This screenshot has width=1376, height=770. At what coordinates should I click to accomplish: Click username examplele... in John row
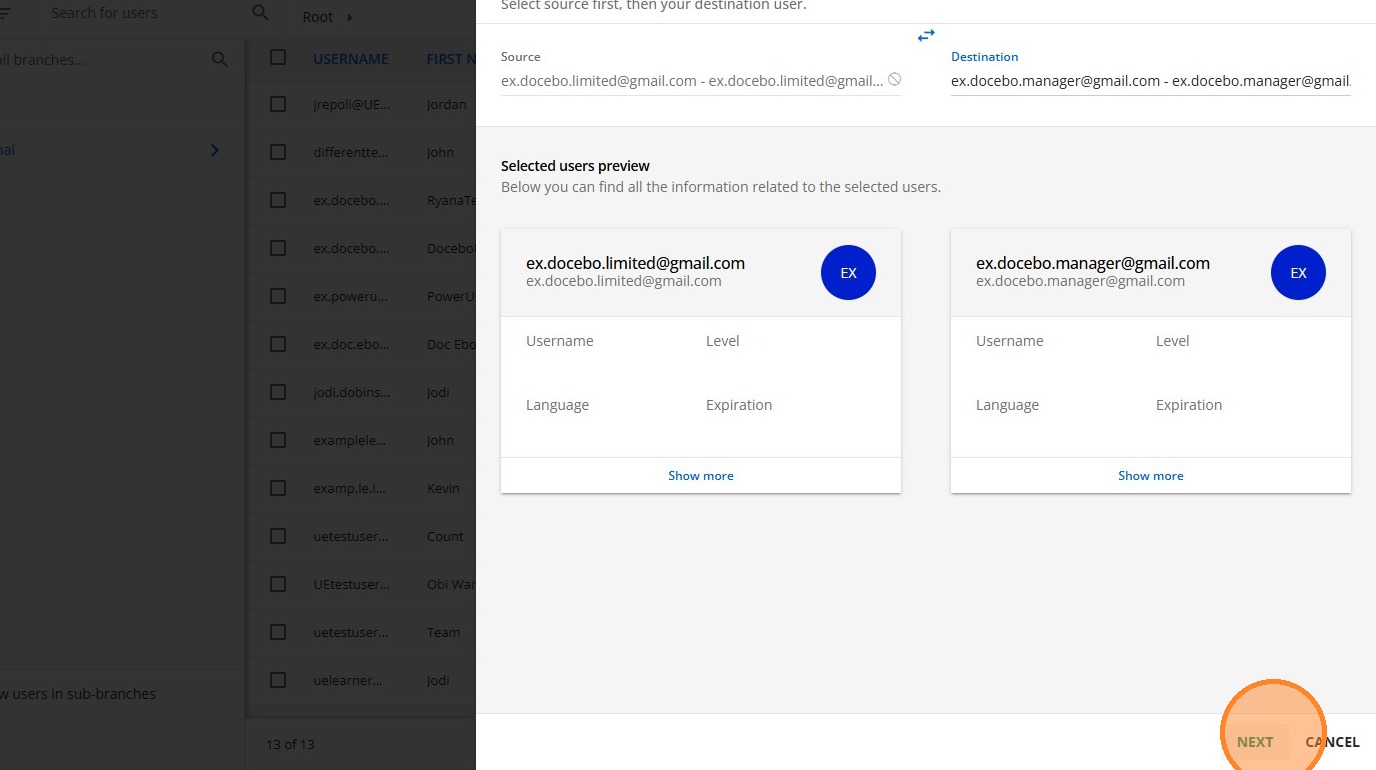349,440
